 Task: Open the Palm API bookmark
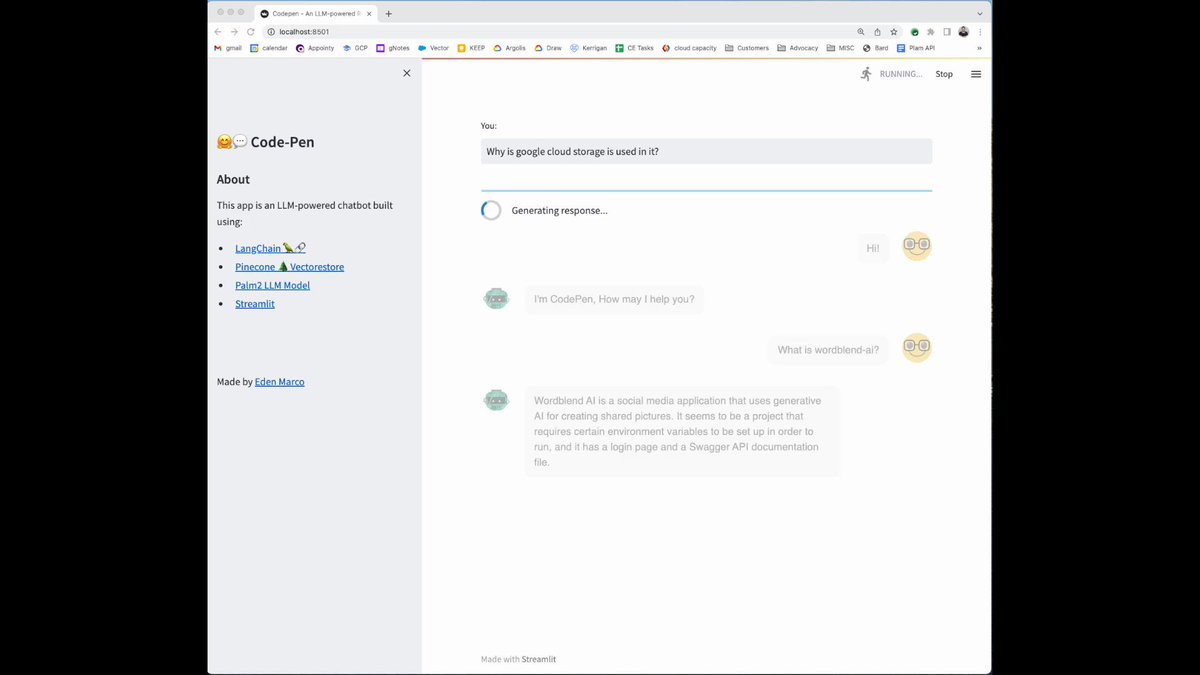[916, 48]
